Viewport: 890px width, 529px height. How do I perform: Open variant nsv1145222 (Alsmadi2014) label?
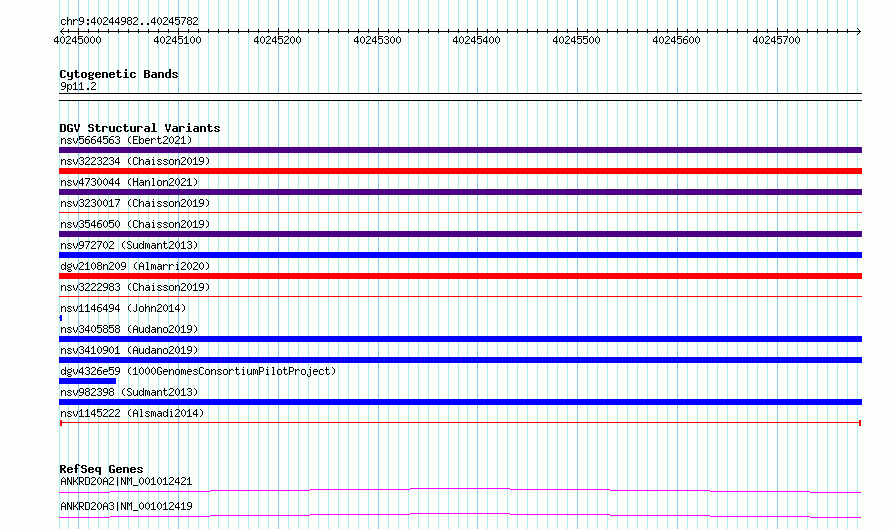[x=132, y=413]
